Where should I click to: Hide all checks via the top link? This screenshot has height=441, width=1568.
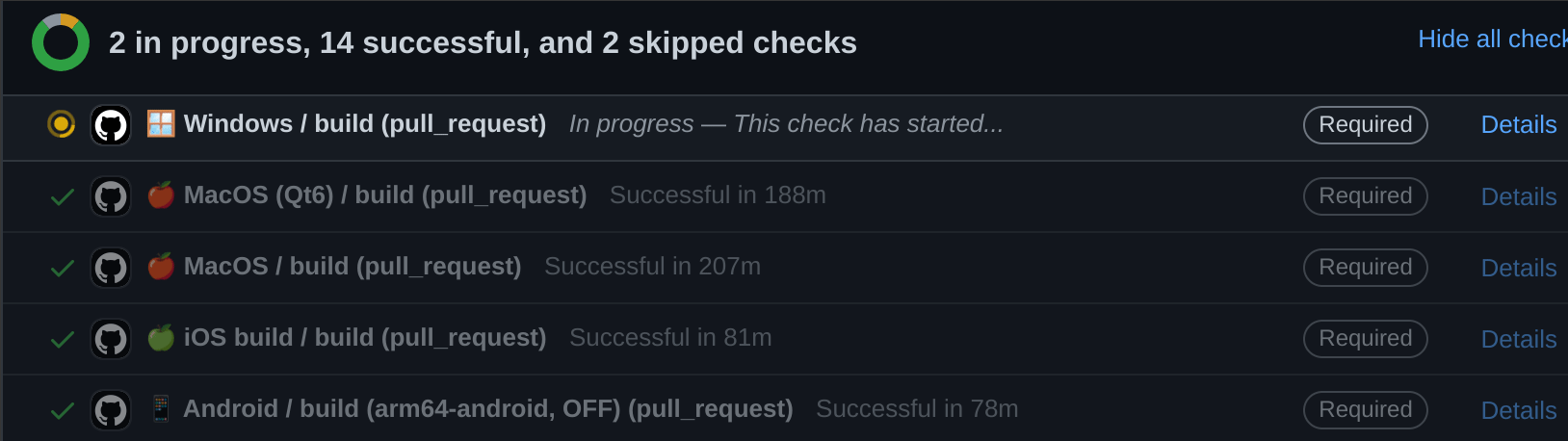click(x=1491, y=39)
